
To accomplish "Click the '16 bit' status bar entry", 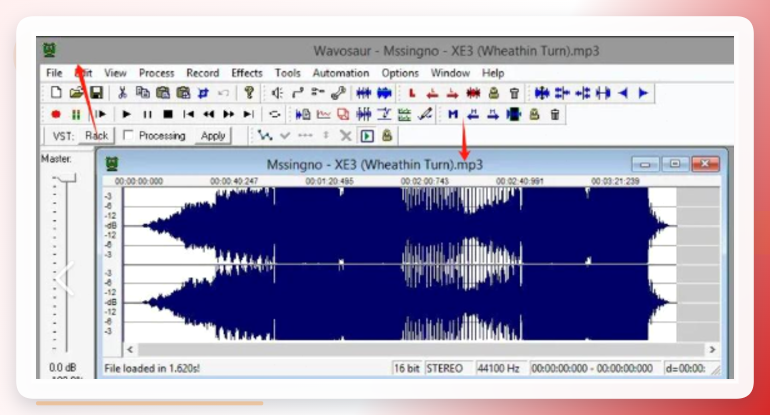I will pyautogui.click(x=407, y=368).
